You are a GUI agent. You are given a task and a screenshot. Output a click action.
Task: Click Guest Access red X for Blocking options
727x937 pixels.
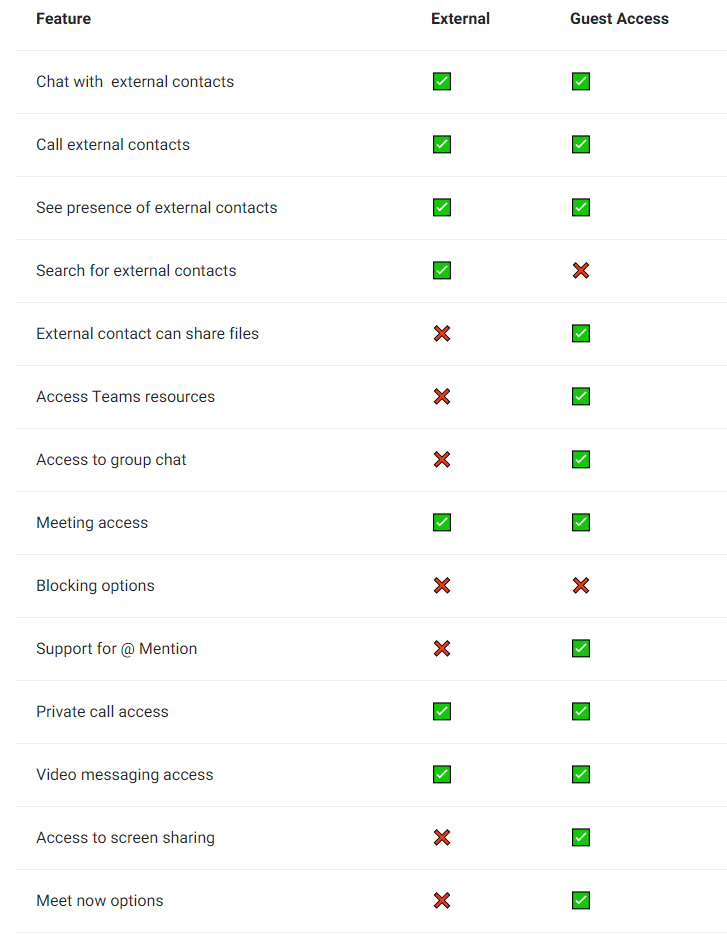click(581, 586)
